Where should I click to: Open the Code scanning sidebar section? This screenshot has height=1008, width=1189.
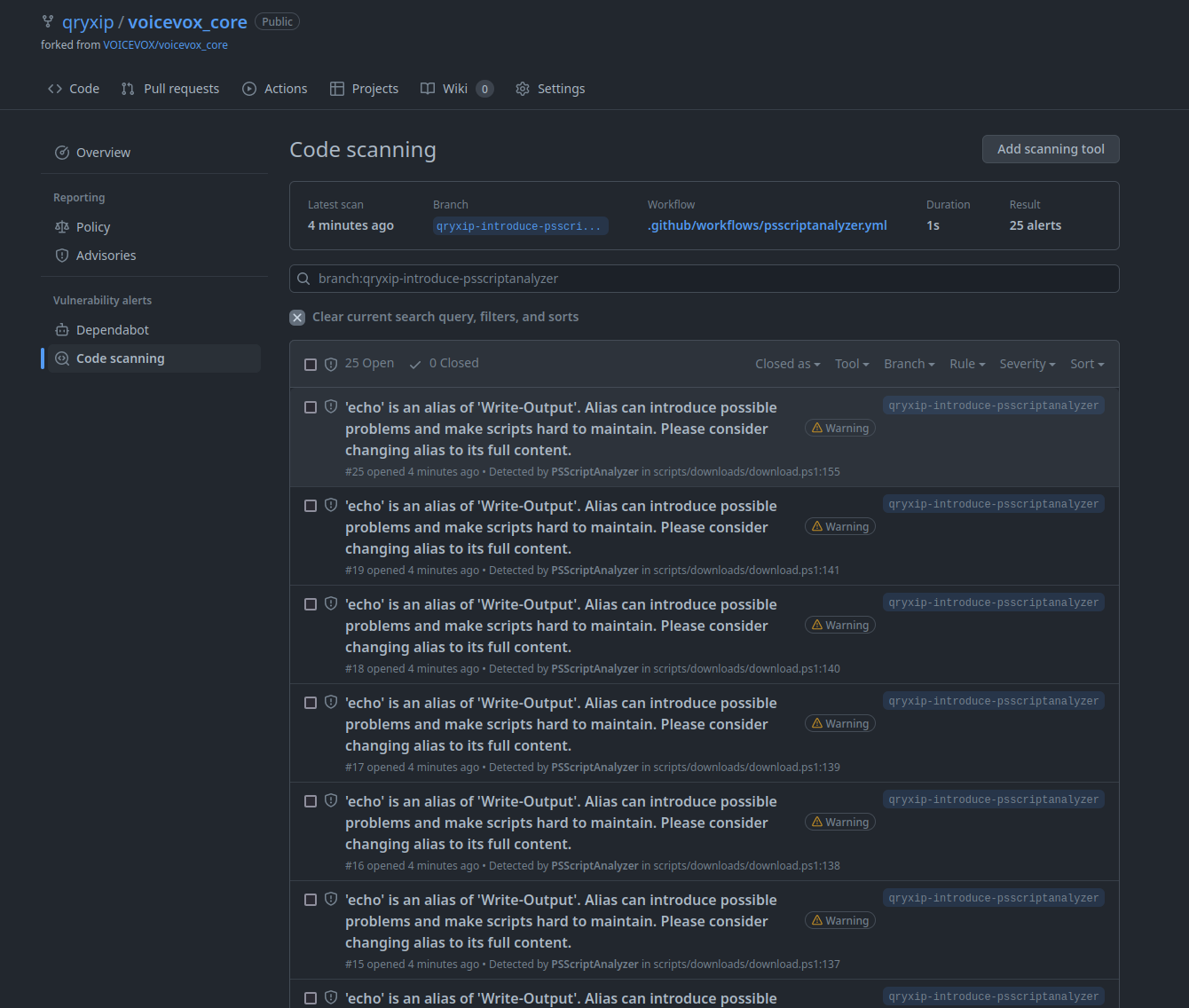point(120,358)
